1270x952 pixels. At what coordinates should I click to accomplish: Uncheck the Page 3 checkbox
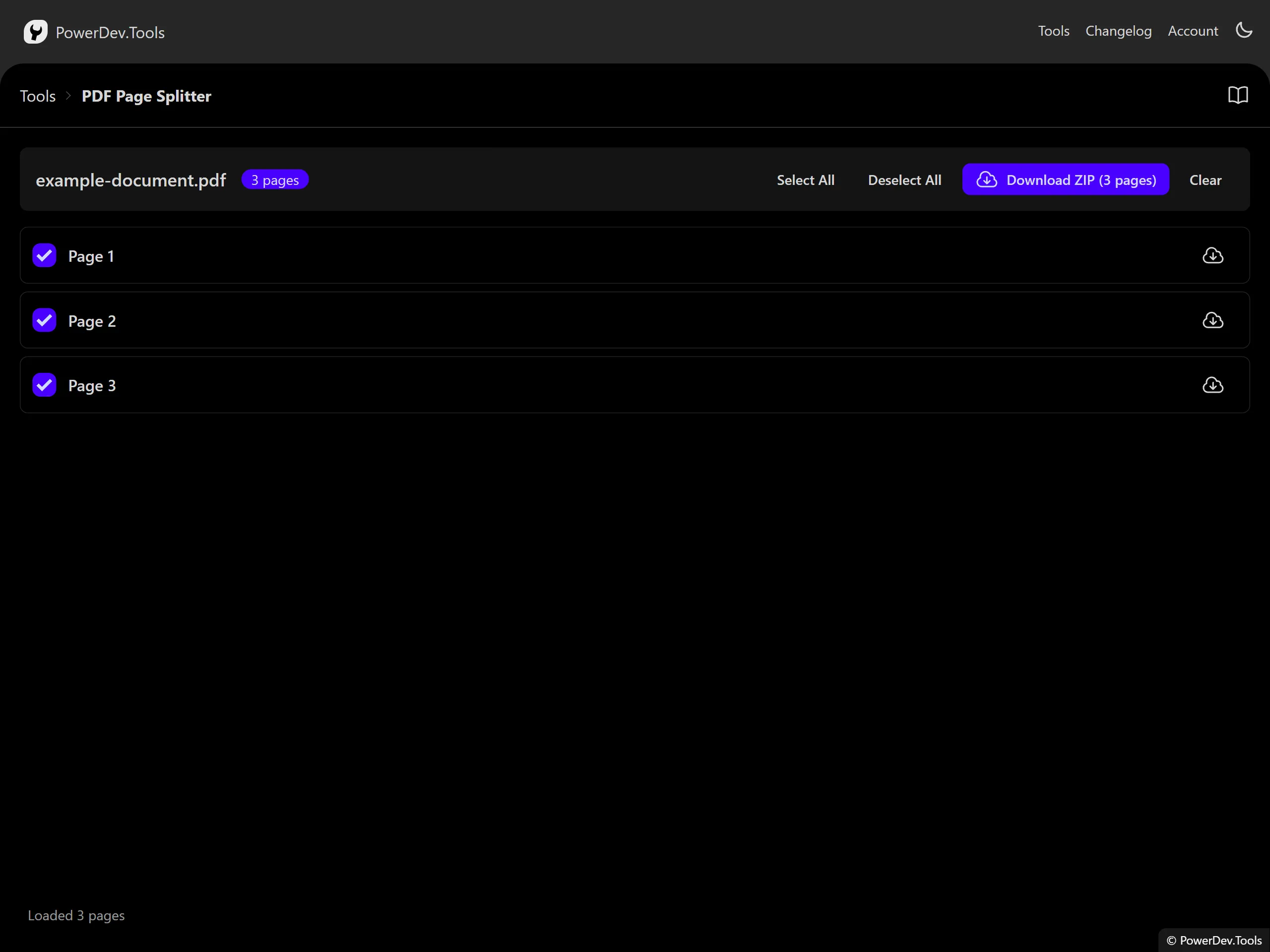[x=44, y=384]
